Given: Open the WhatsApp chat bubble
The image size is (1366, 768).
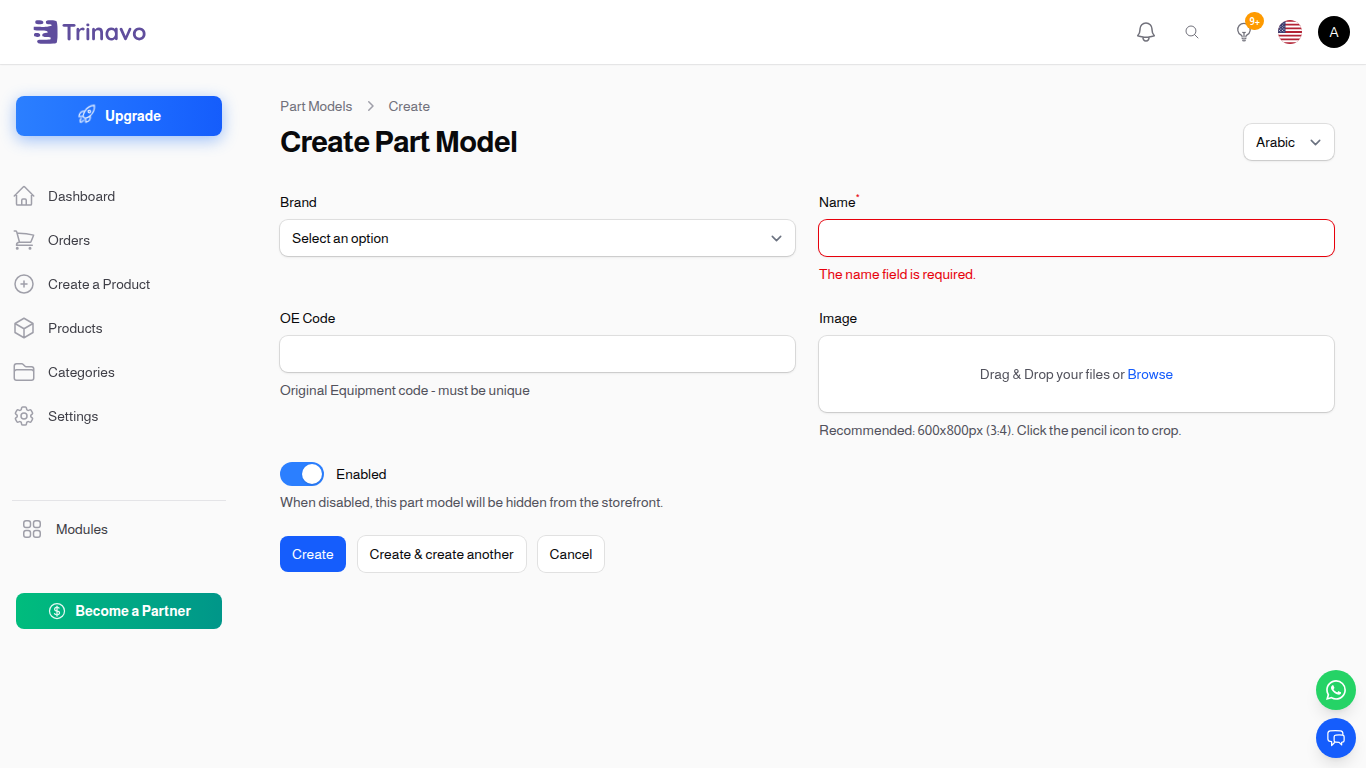Looking at the screenshot, I should (x=1336, y=690).
